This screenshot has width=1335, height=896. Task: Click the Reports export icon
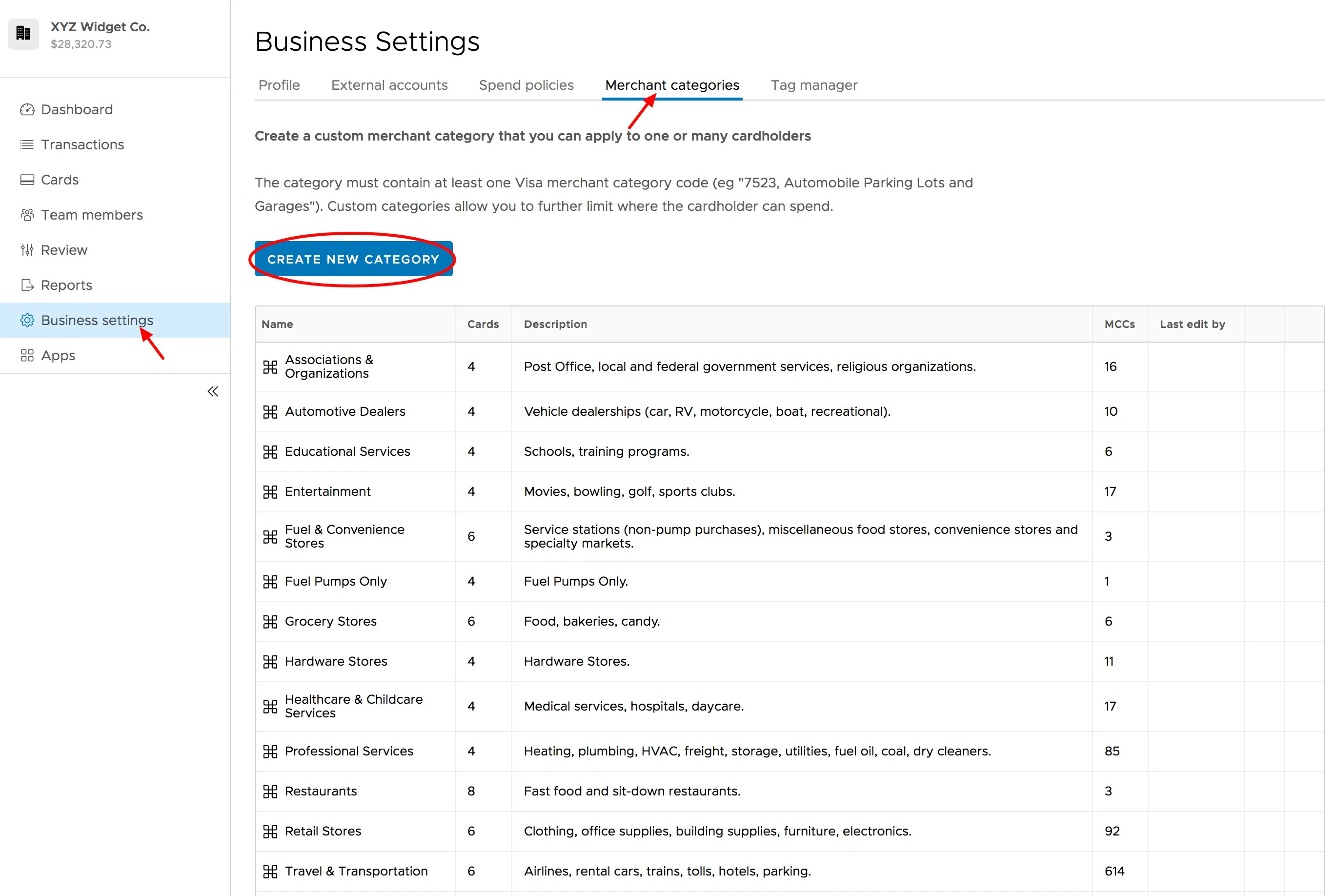click(x=27, y=285)
